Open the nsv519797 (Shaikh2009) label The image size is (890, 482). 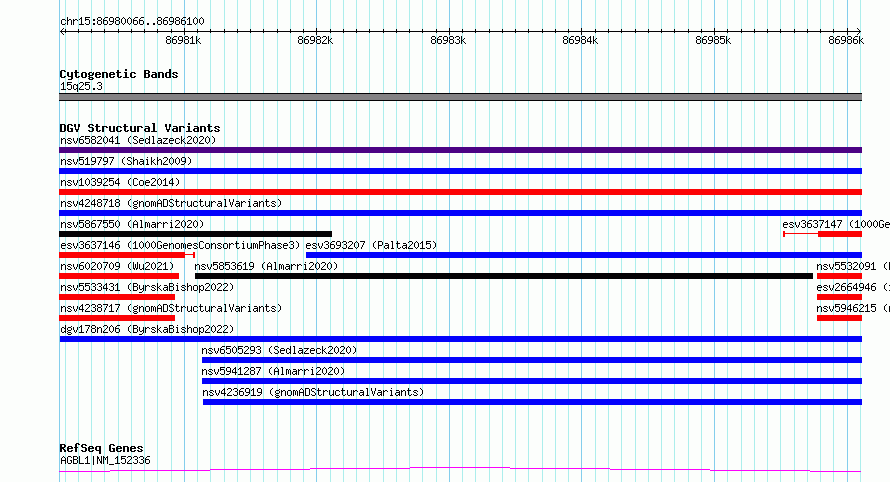(x=126, y=161)
